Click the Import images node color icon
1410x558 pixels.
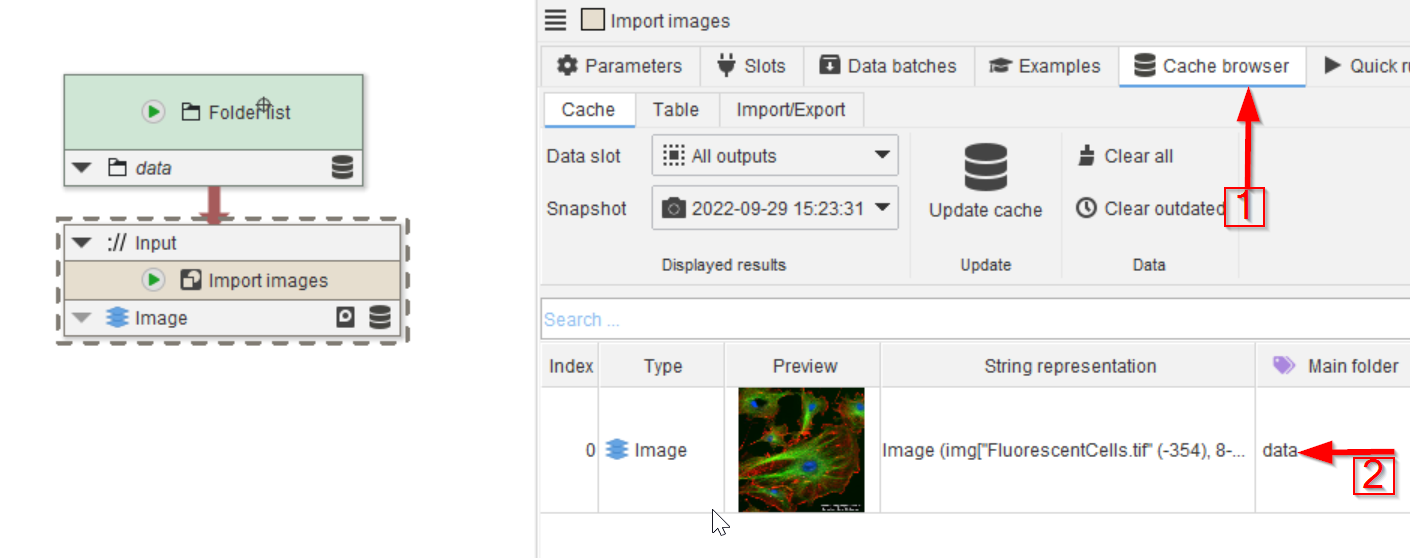(x=593, y=20)
